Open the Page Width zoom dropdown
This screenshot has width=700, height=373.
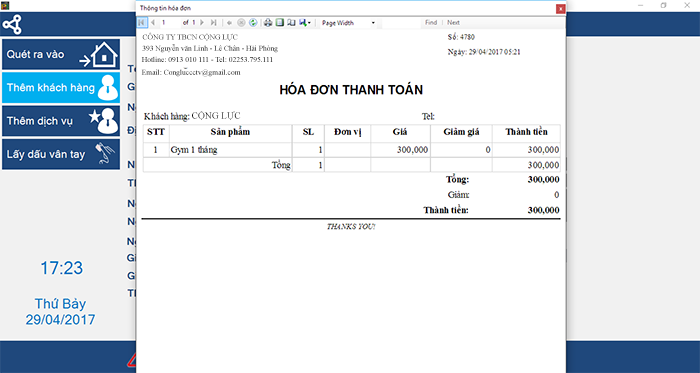(348, 23)
